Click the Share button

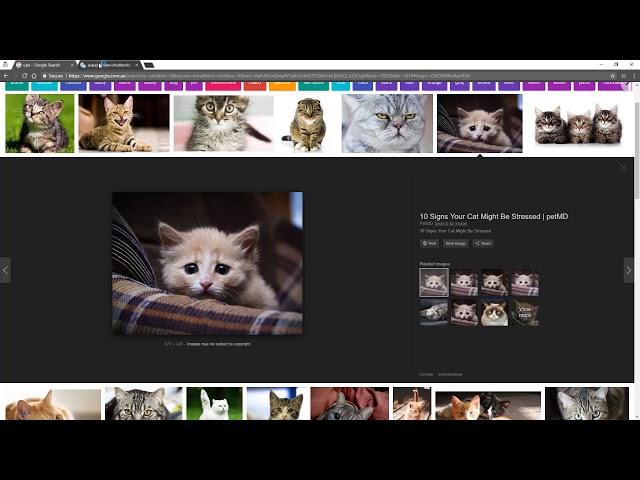483,243
